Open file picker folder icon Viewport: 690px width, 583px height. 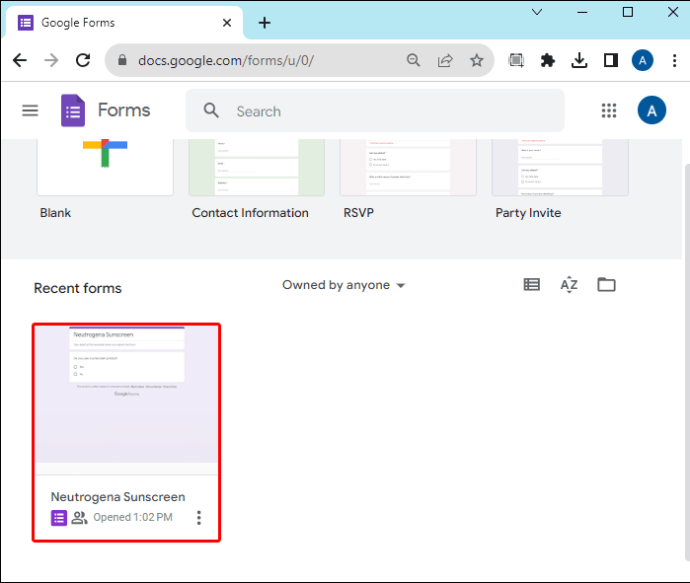point(606,285)
